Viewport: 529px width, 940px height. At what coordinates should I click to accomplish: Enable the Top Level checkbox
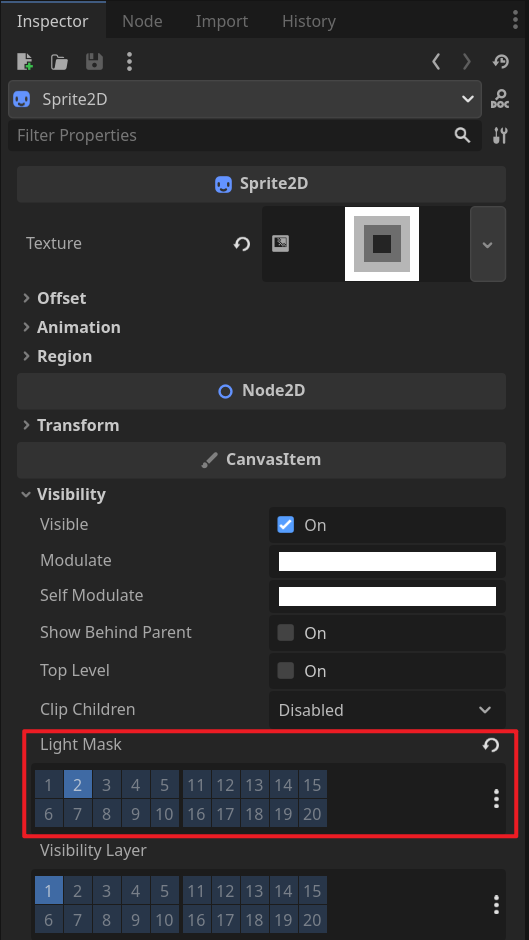[x=285, y=670]
